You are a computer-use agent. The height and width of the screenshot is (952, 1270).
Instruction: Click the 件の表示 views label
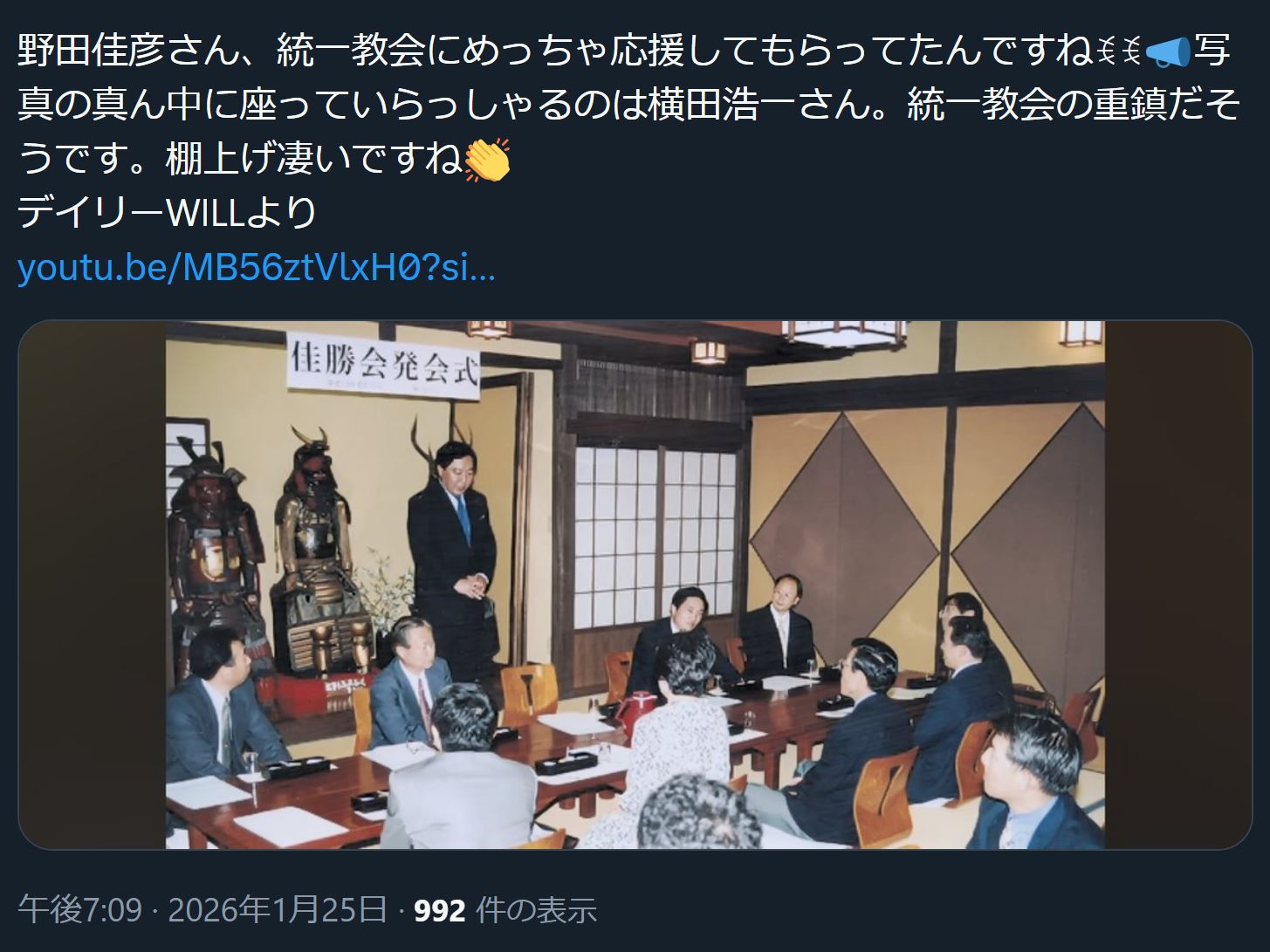click(537, 910)
